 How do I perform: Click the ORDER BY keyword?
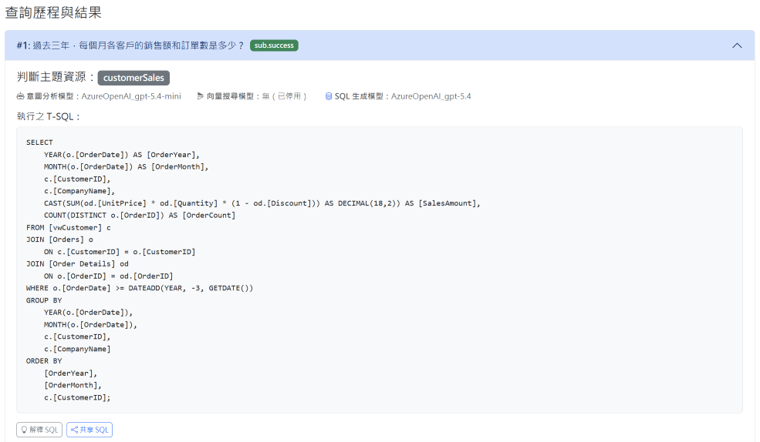point(44,361)
